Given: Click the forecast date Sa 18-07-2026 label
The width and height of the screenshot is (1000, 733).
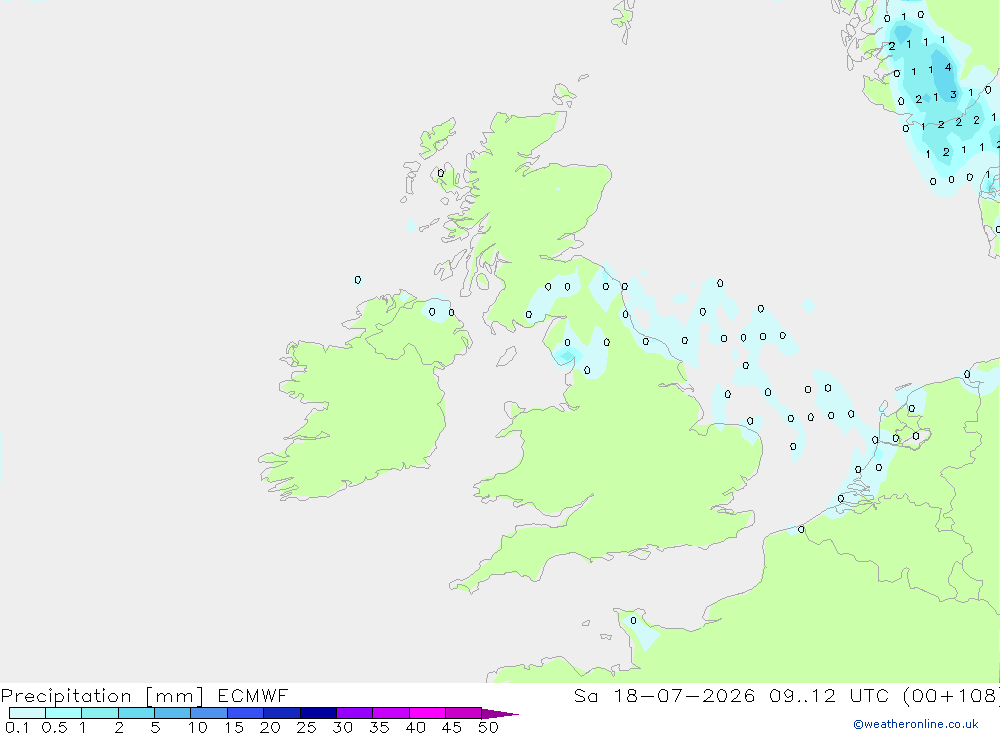Looking at the screenshot, I should point(664,695).
